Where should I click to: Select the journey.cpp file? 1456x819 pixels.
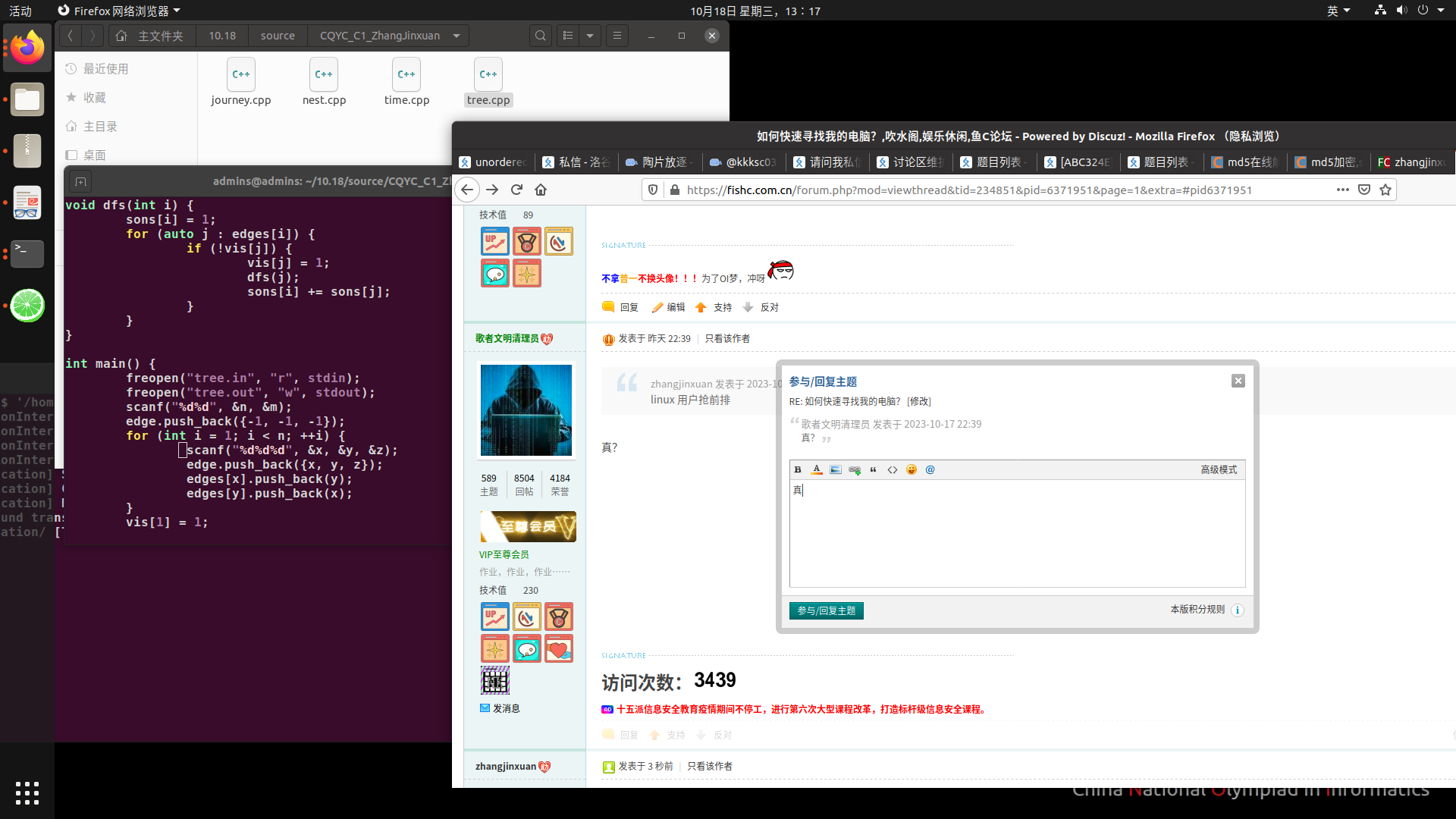coord(241,83)
